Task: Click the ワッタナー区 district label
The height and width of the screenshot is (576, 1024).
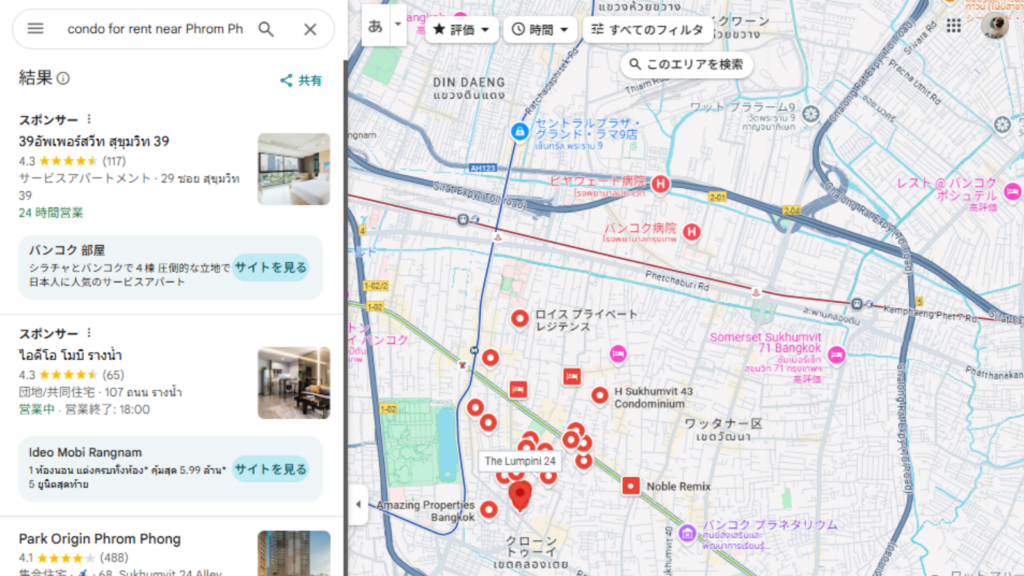Action: 723,424
